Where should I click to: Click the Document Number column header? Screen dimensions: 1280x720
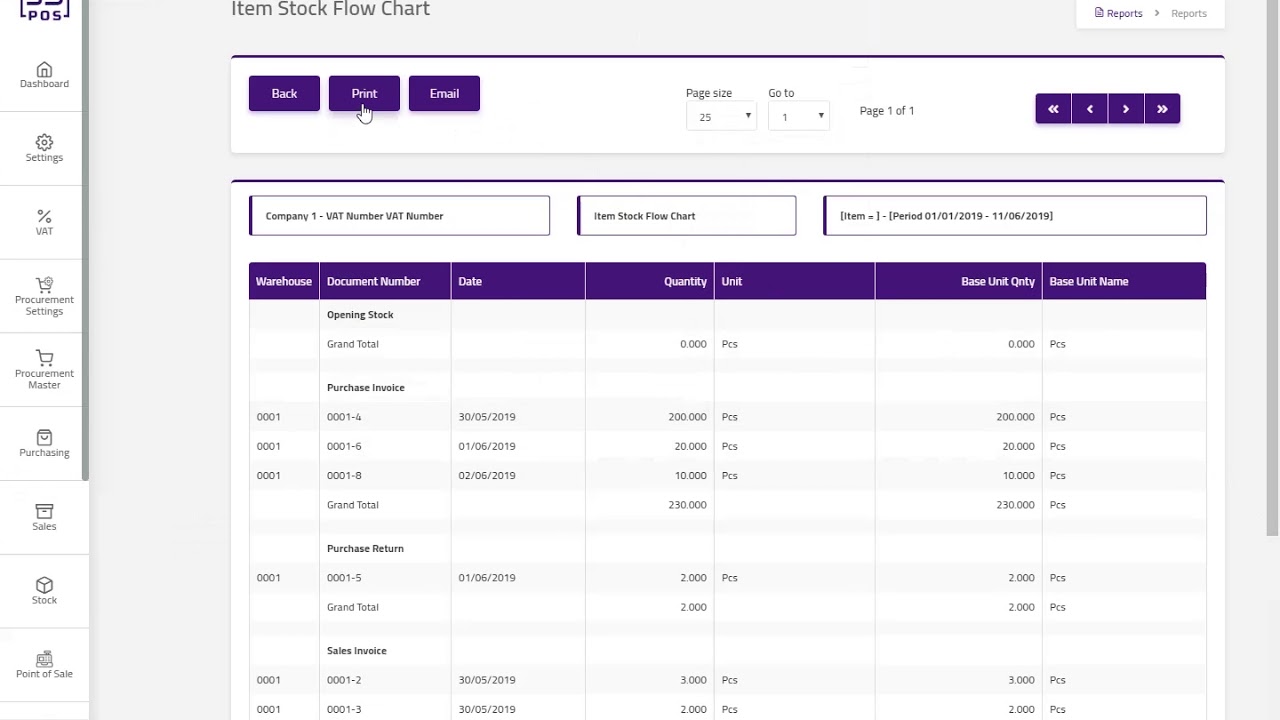385,281
